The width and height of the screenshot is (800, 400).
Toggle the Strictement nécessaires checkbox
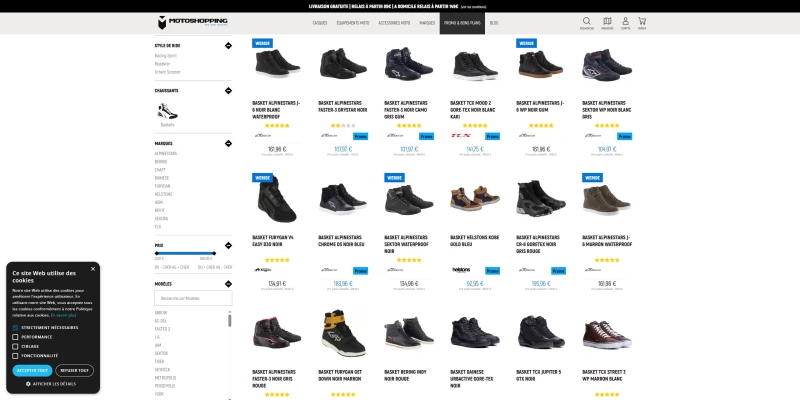pos(15,328)
